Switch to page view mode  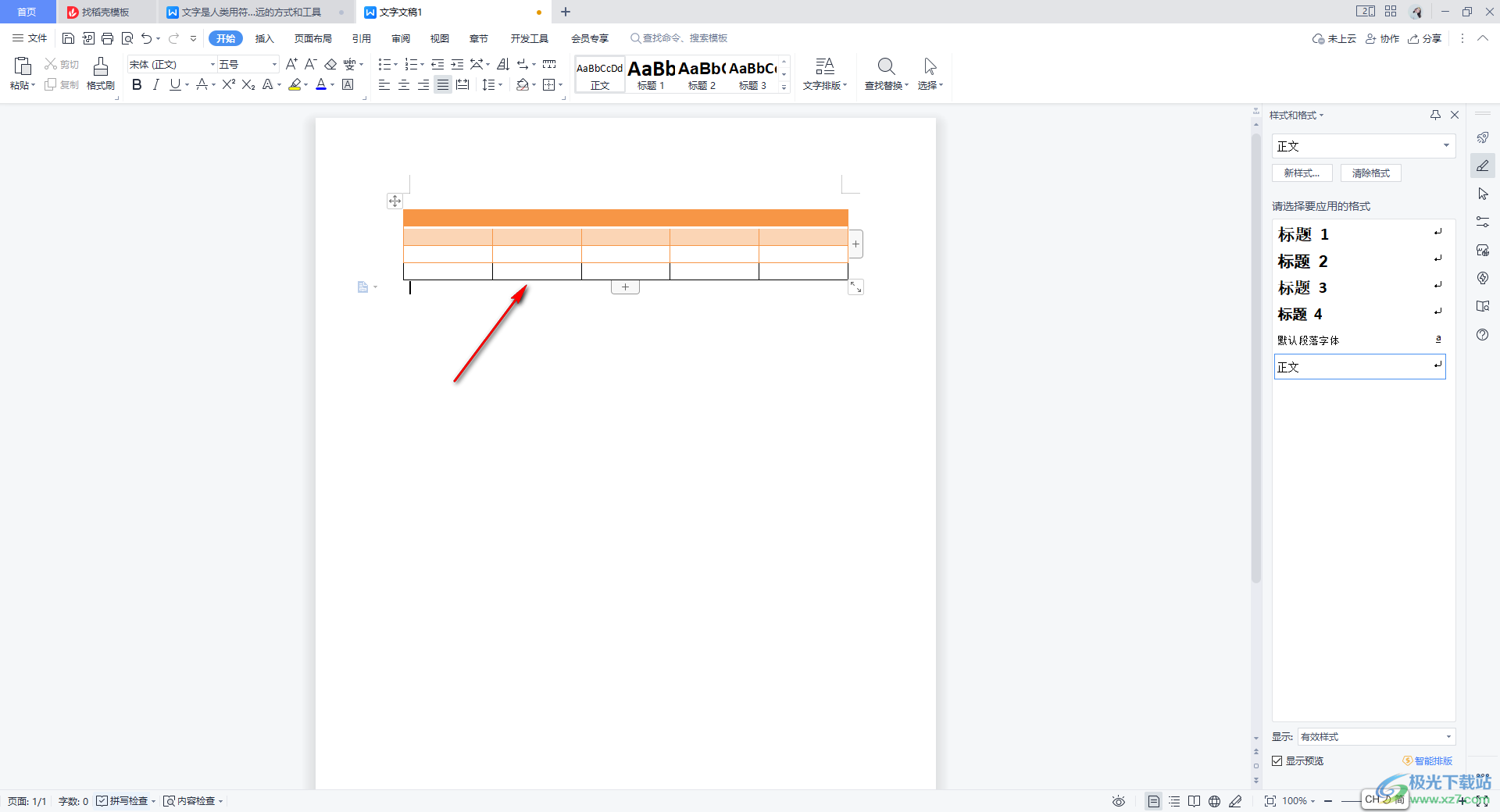coord(1153,801)
